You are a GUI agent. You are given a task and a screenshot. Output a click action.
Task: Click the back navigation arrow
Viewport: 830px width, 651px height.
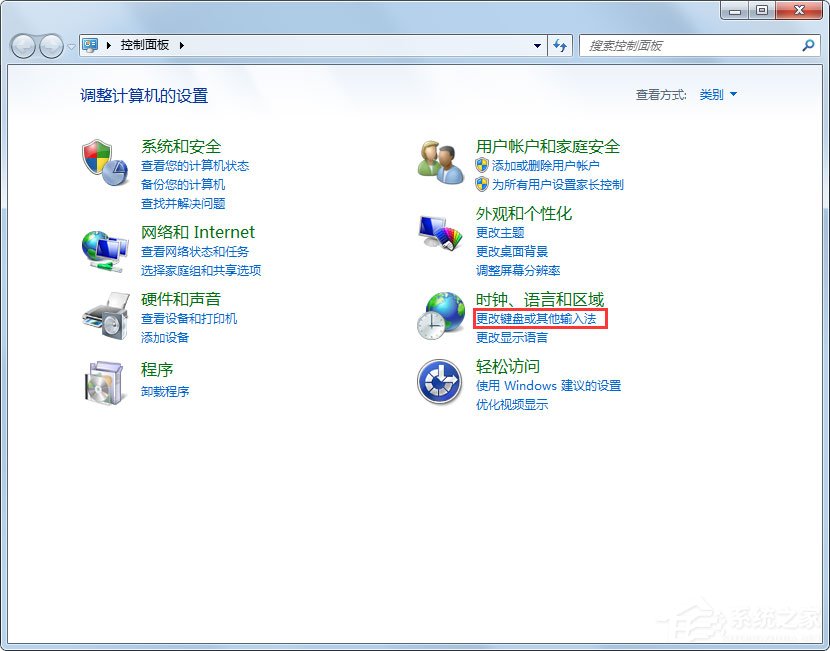click(x=22, y=45)
